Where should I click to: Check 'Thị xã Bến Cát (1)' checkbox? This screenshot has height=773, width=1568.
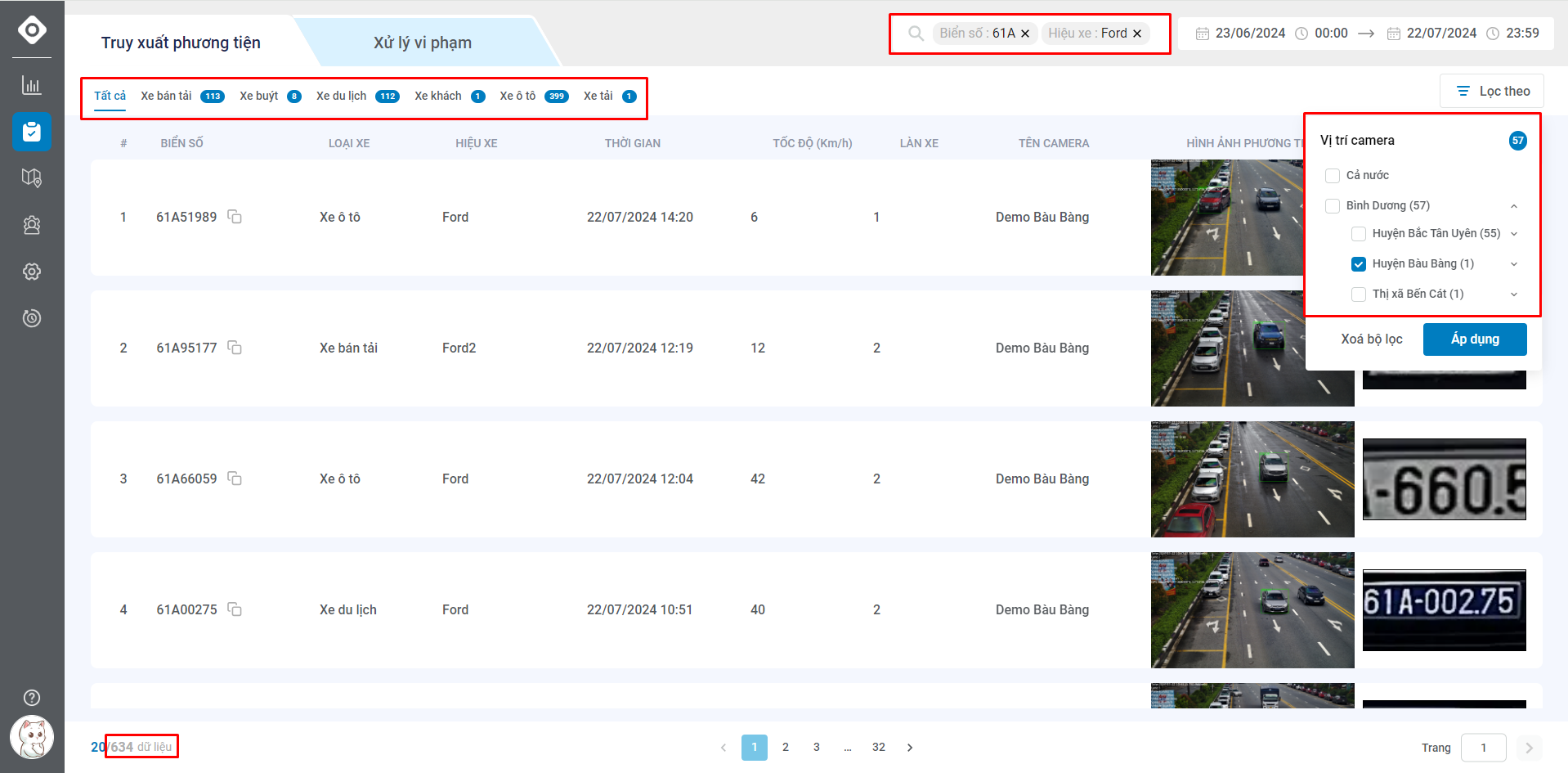(1359, 294)
